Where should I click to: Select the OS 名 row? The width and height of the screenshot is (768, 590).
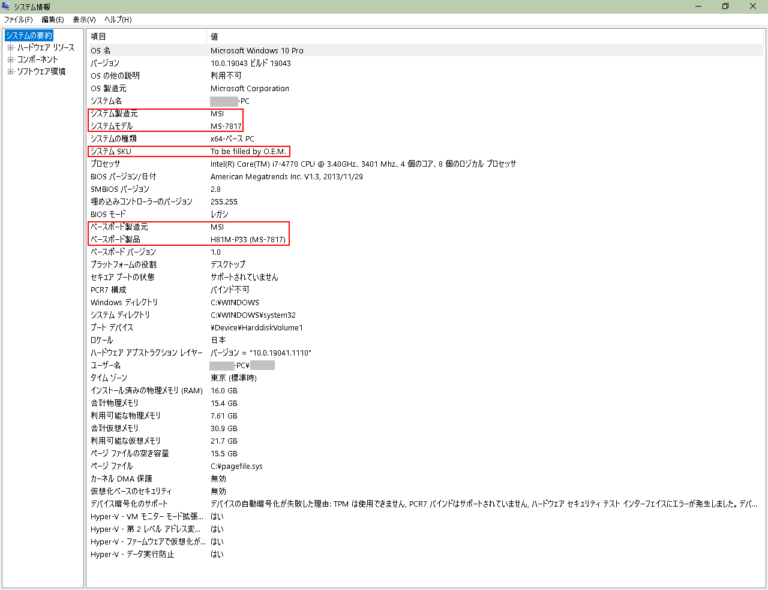(x=102, y=50)
